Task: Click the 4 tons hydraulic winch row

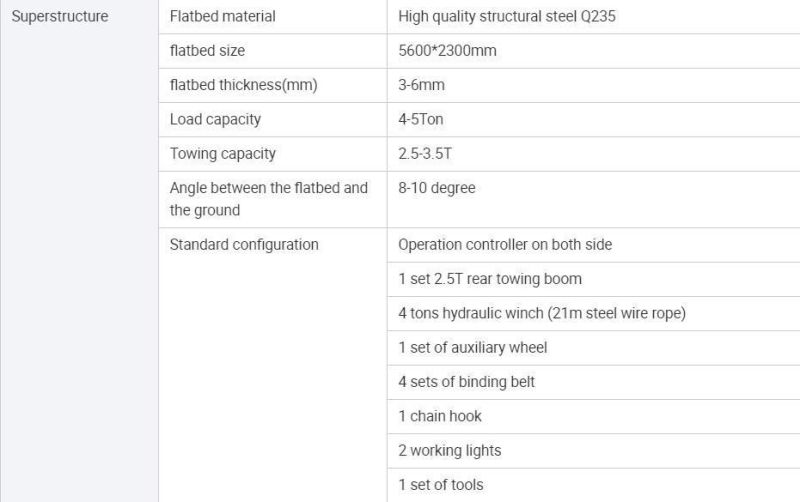Action: 594,314
